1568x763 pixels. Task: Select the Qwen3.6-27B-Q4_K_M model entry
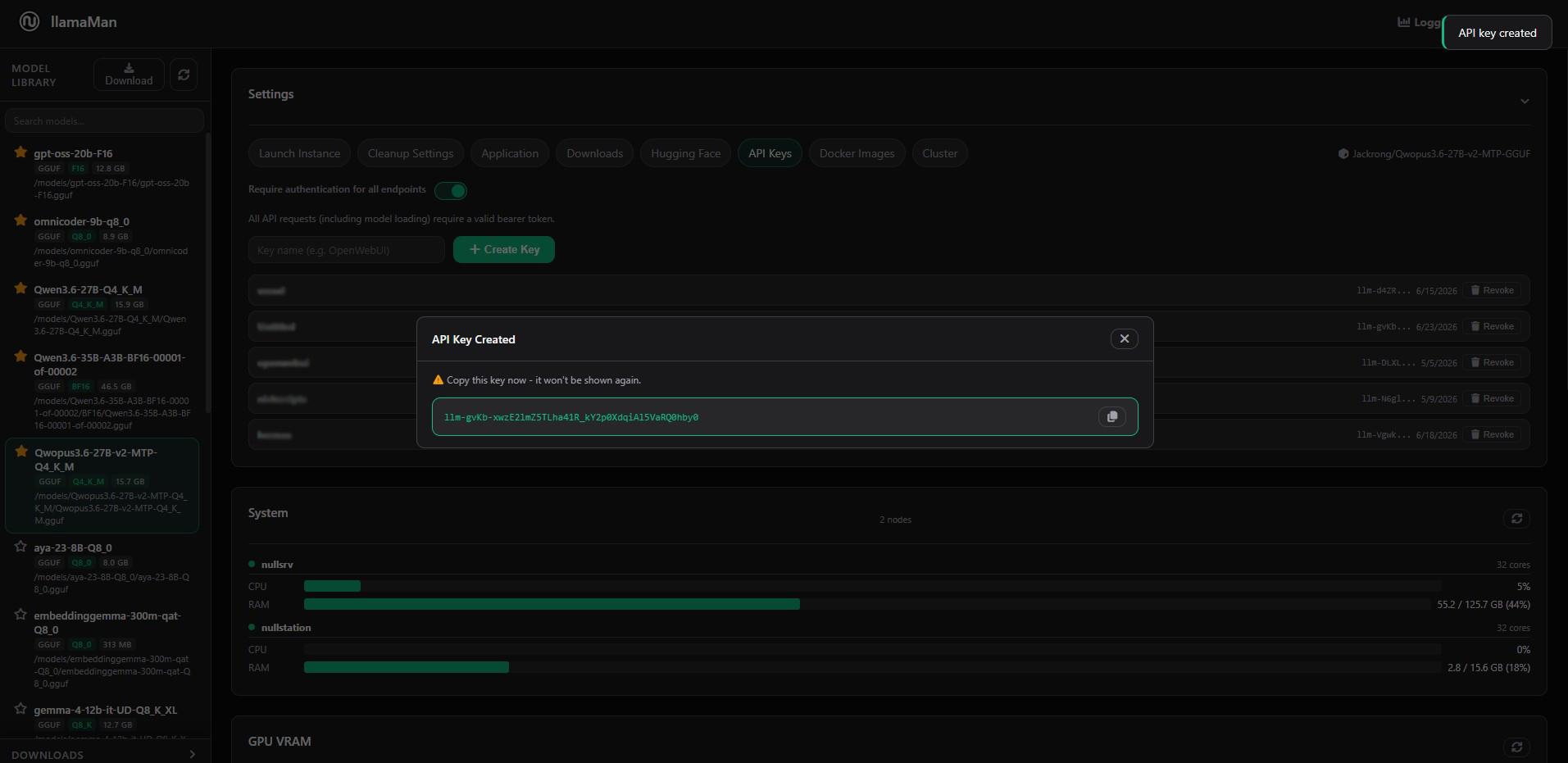(105, 311)
